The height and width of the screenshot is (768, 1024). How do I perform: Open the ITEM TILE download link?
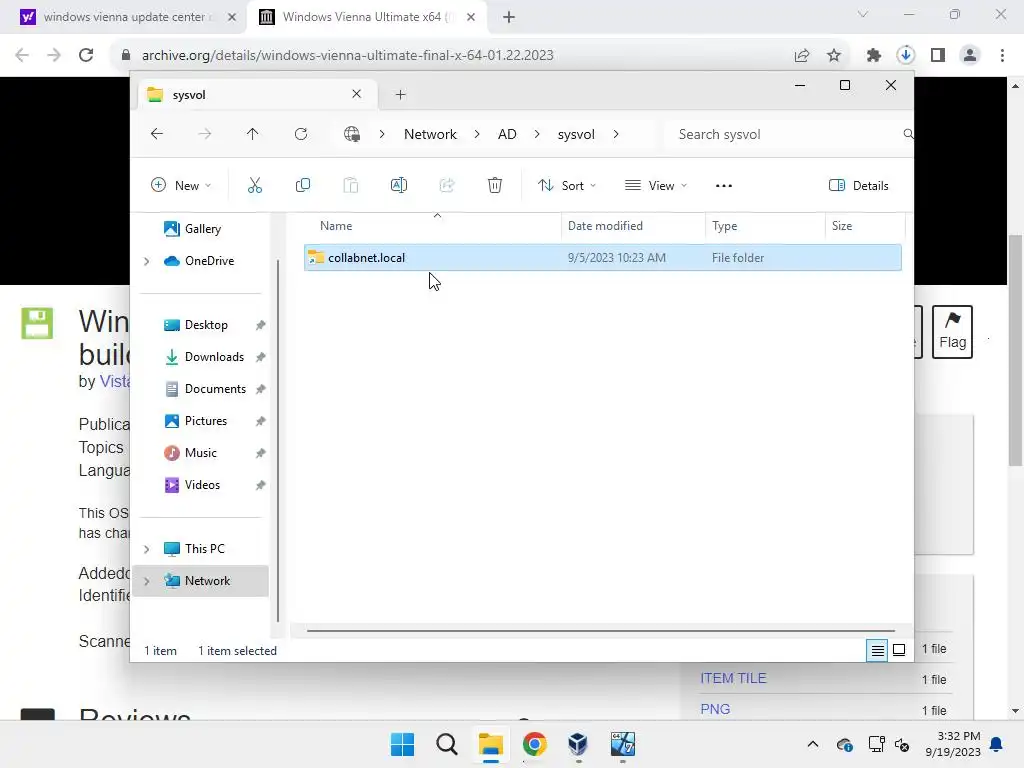click(733, 679)
